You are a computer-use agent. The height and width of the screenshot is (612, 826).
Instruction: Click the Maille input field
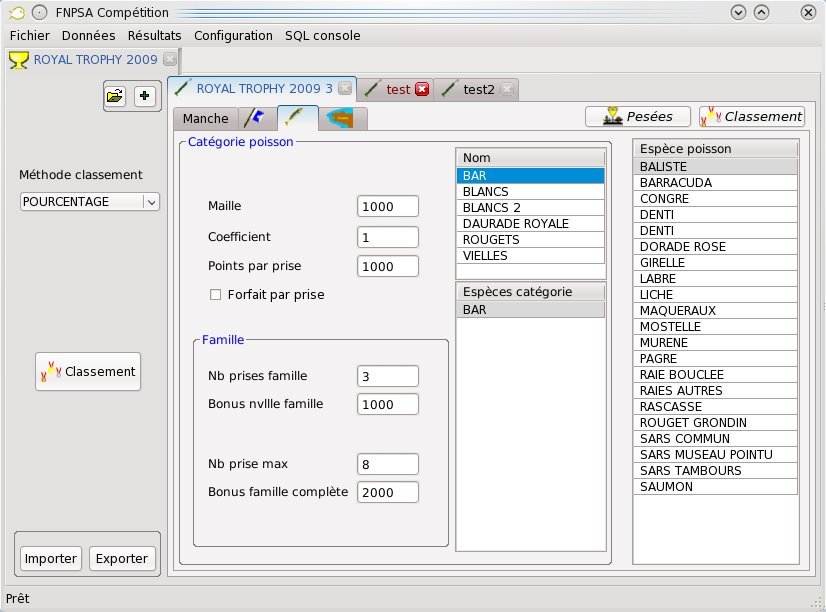pos(387,206)
